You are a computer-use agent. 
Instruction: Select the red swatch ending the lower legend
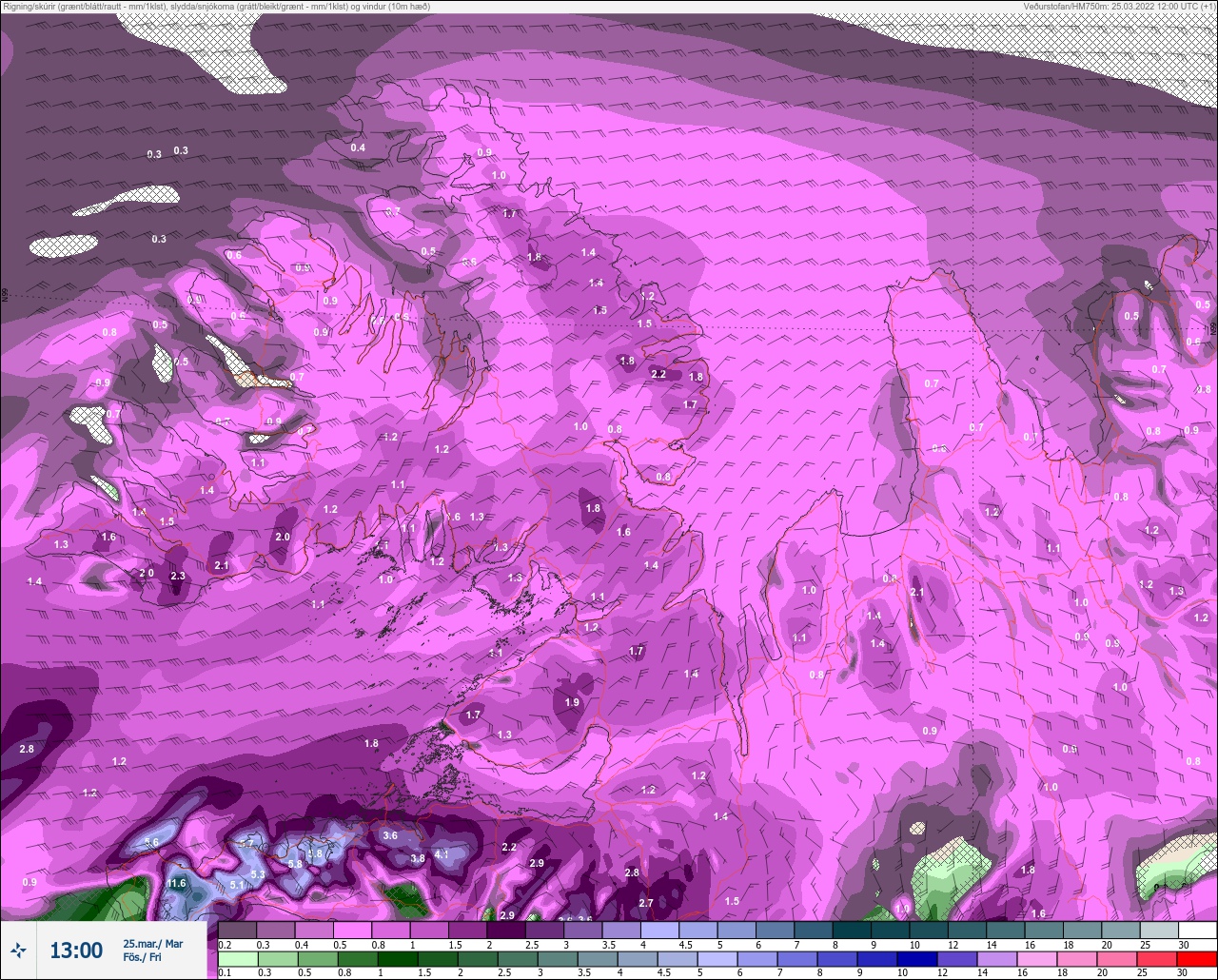point(1196,959)
